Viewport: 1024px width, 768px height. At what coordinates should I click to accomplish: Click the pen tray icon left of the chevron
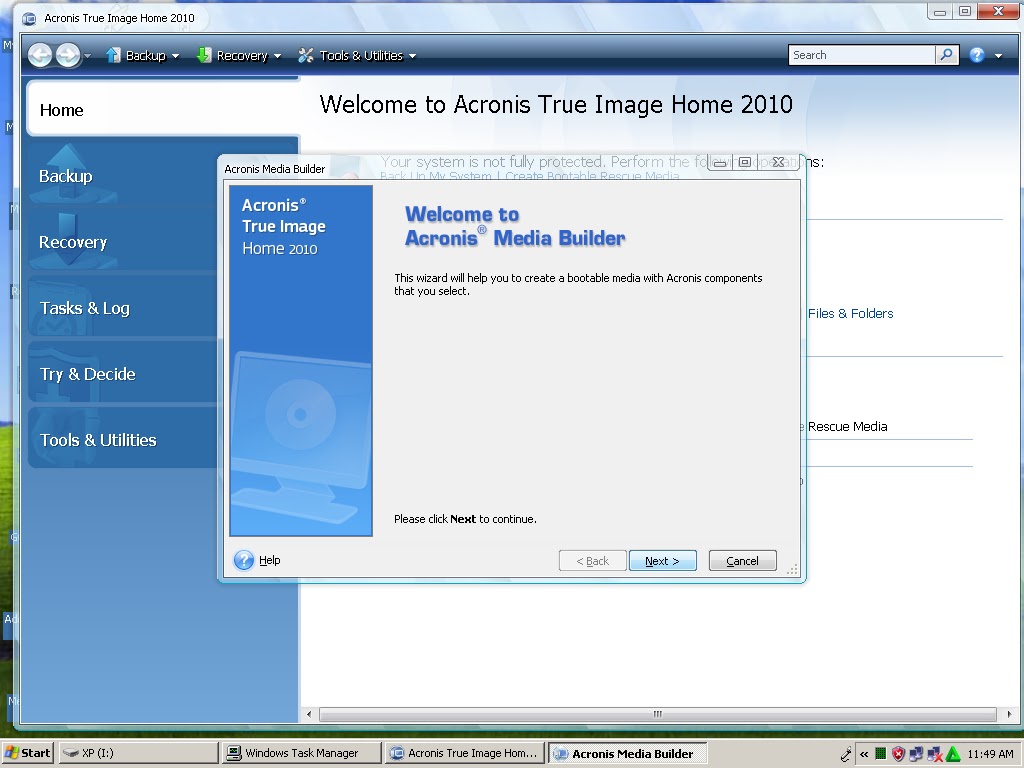(x=845, y=754)
